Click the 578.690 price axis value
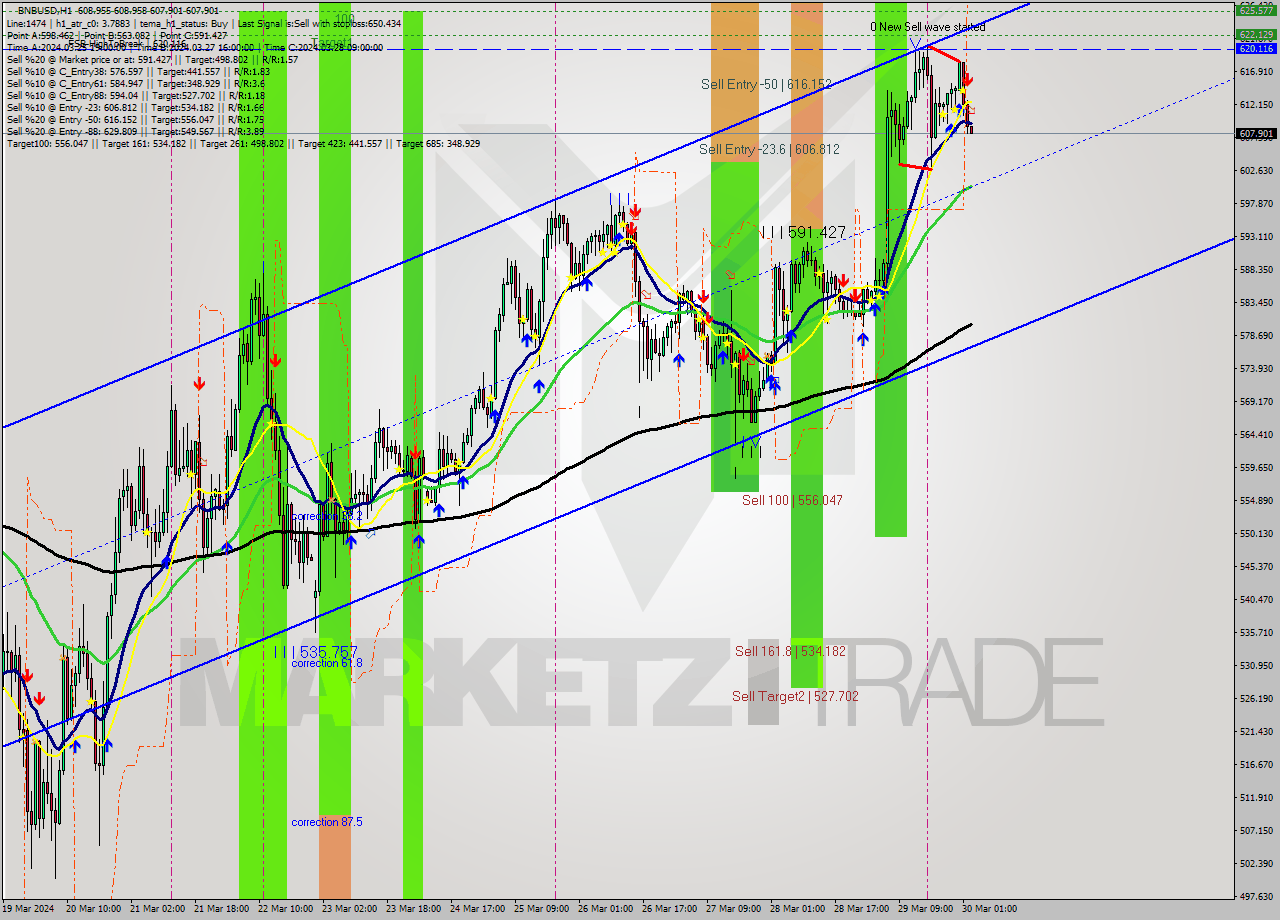1280x920 pixels. pos(1256,336)
